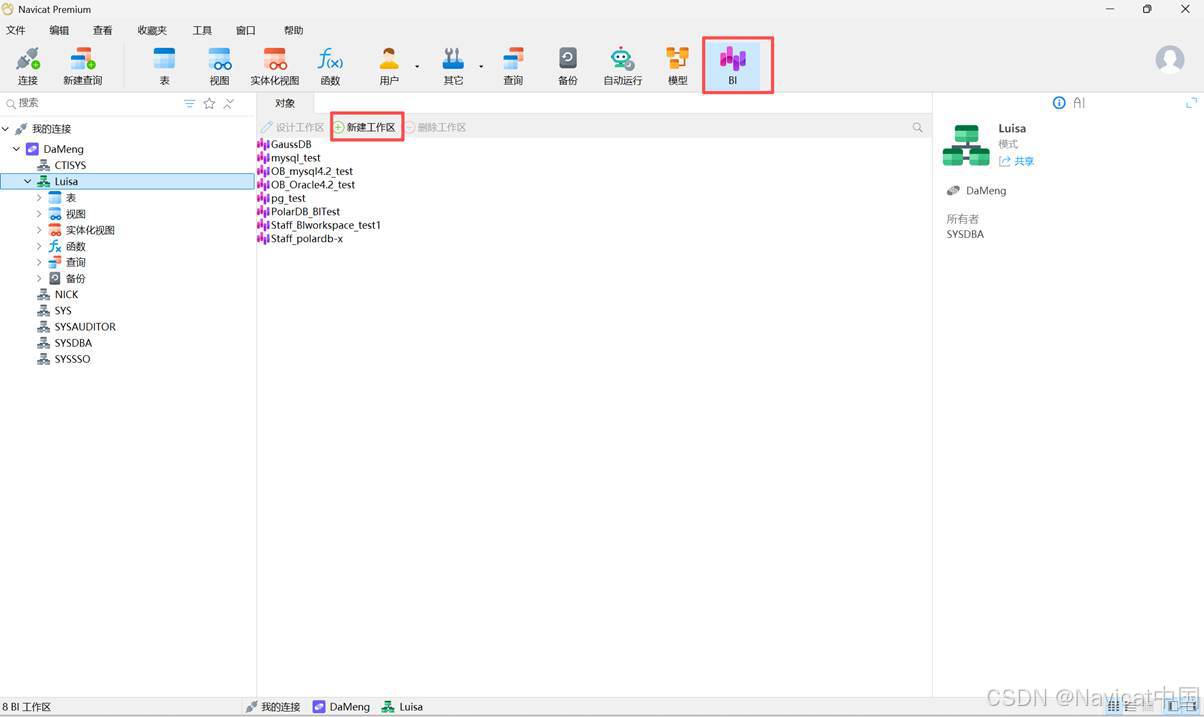This screenshot has height=717, width=1204.
Task: Open the 连接 connection tool
Action: [x=28, y=66]
